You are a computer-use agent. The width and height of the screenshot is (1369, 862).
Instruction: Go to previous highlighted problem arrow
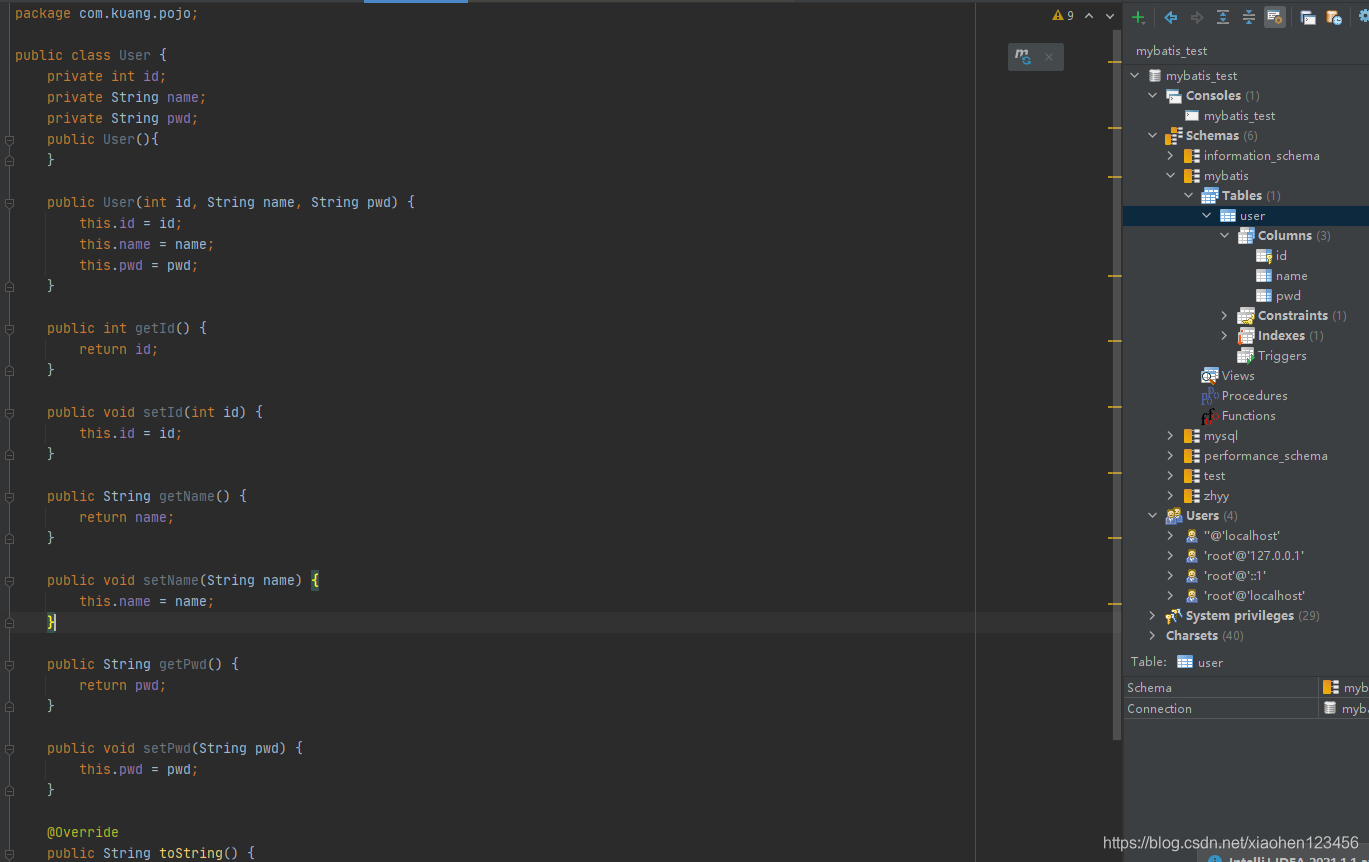[1089, 16]
